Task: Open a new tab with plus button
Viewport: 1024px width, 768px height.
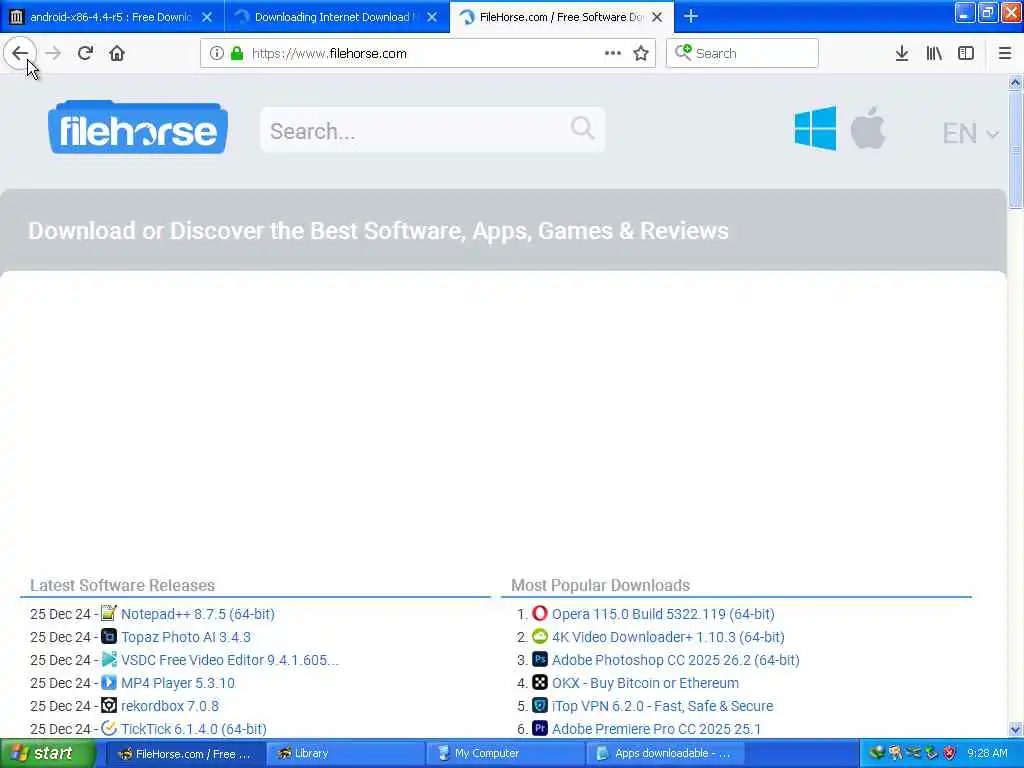Action: point(691,17)
